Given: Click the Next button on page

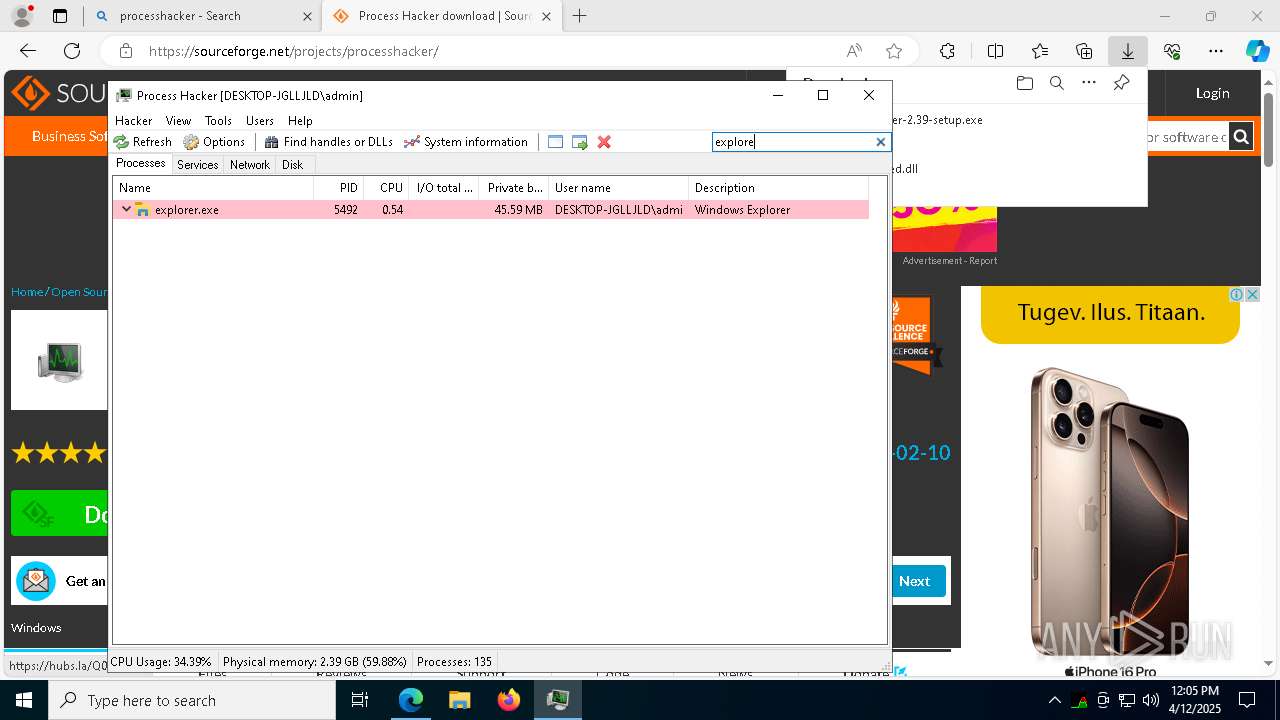Looking at the screenshot, I should coord(914,581).
